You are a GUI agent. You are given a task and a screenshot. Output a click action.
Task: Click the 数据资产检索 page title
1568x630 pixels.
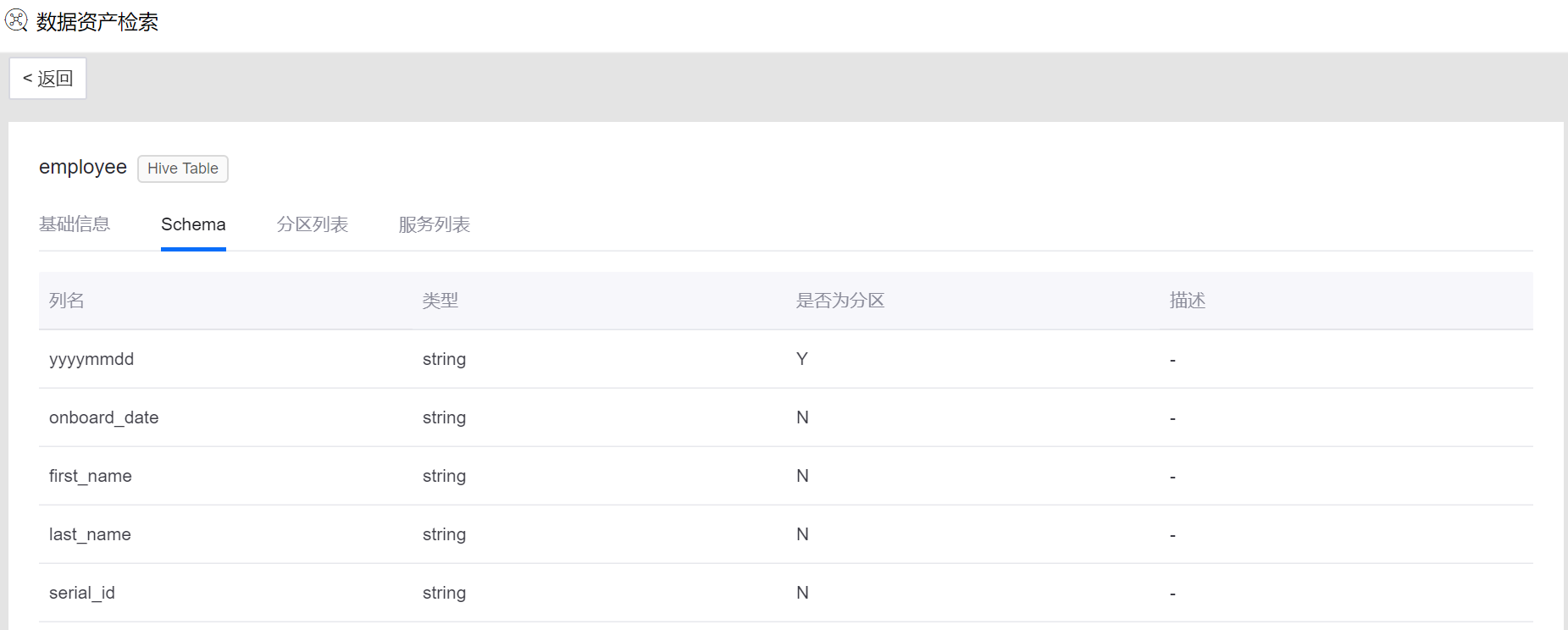coord(97,22)
